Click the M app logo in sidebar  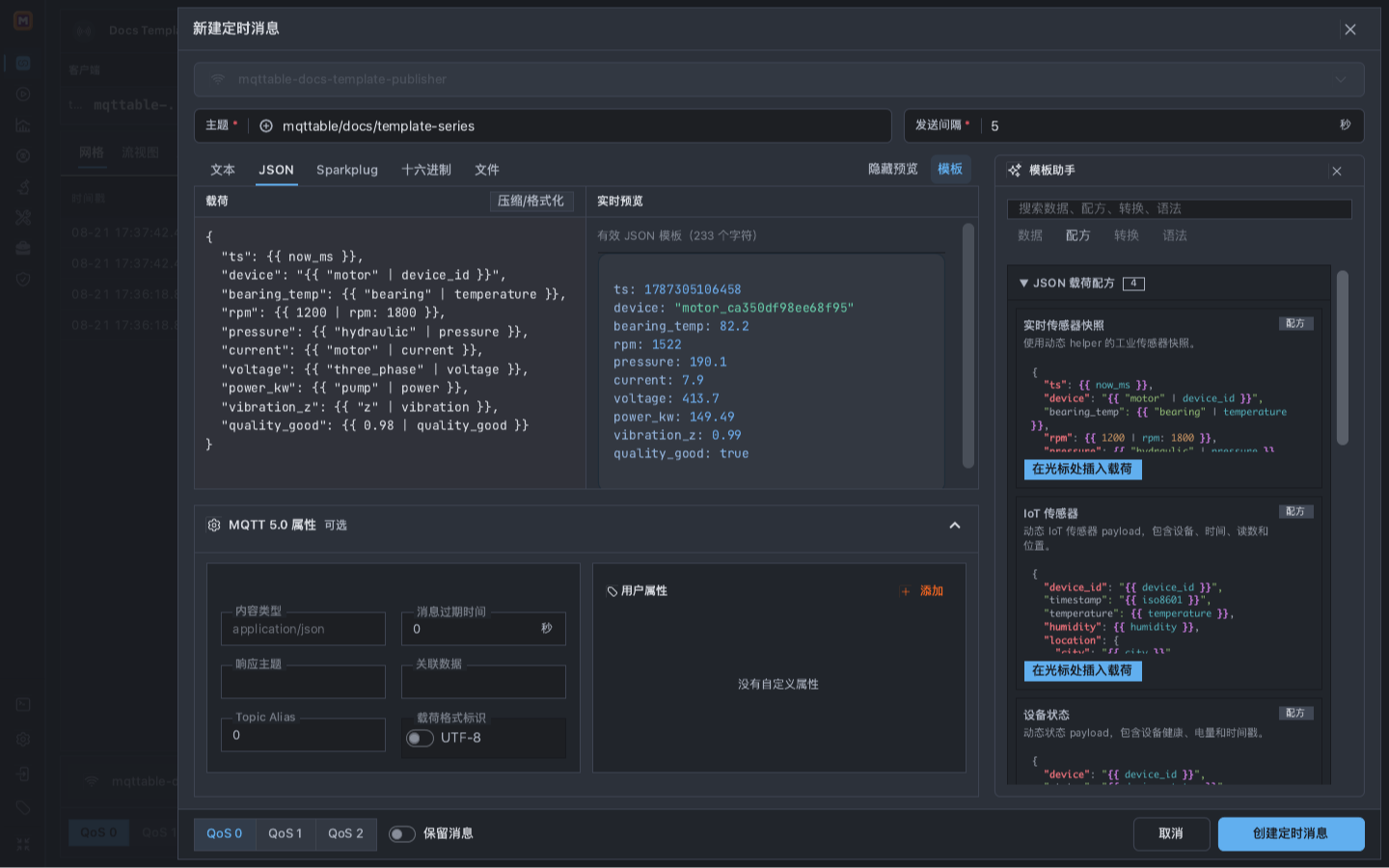[23, 20]
